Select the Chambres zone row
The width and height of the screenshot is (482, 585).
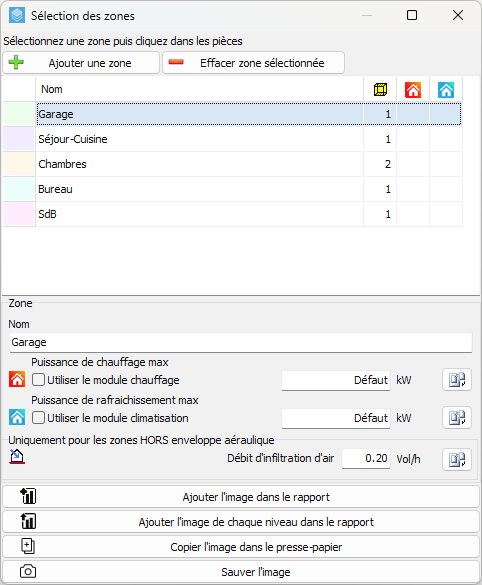[233, 164]
